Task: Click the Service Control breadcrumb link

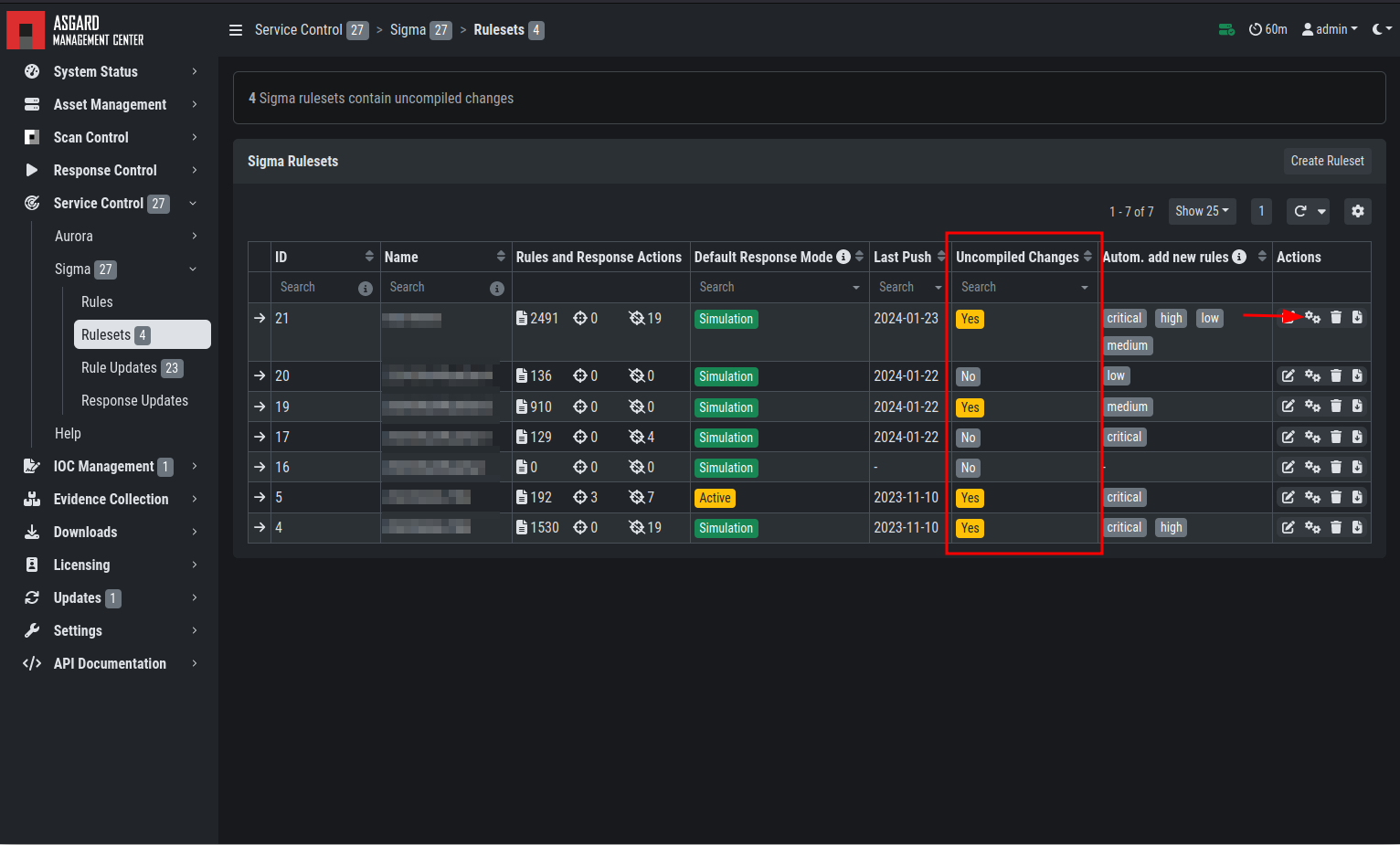Action: click(299, 30)
